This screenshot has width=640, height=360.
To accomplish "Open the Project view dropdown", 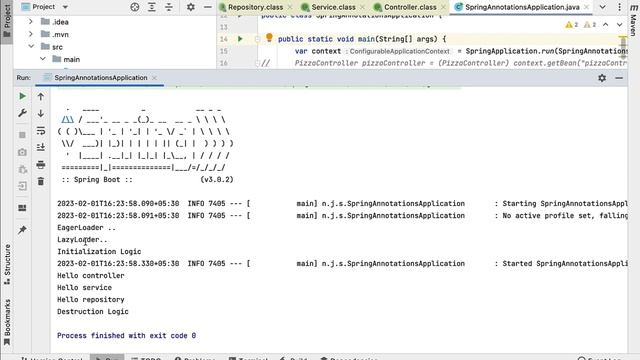I will pos(44,7).
